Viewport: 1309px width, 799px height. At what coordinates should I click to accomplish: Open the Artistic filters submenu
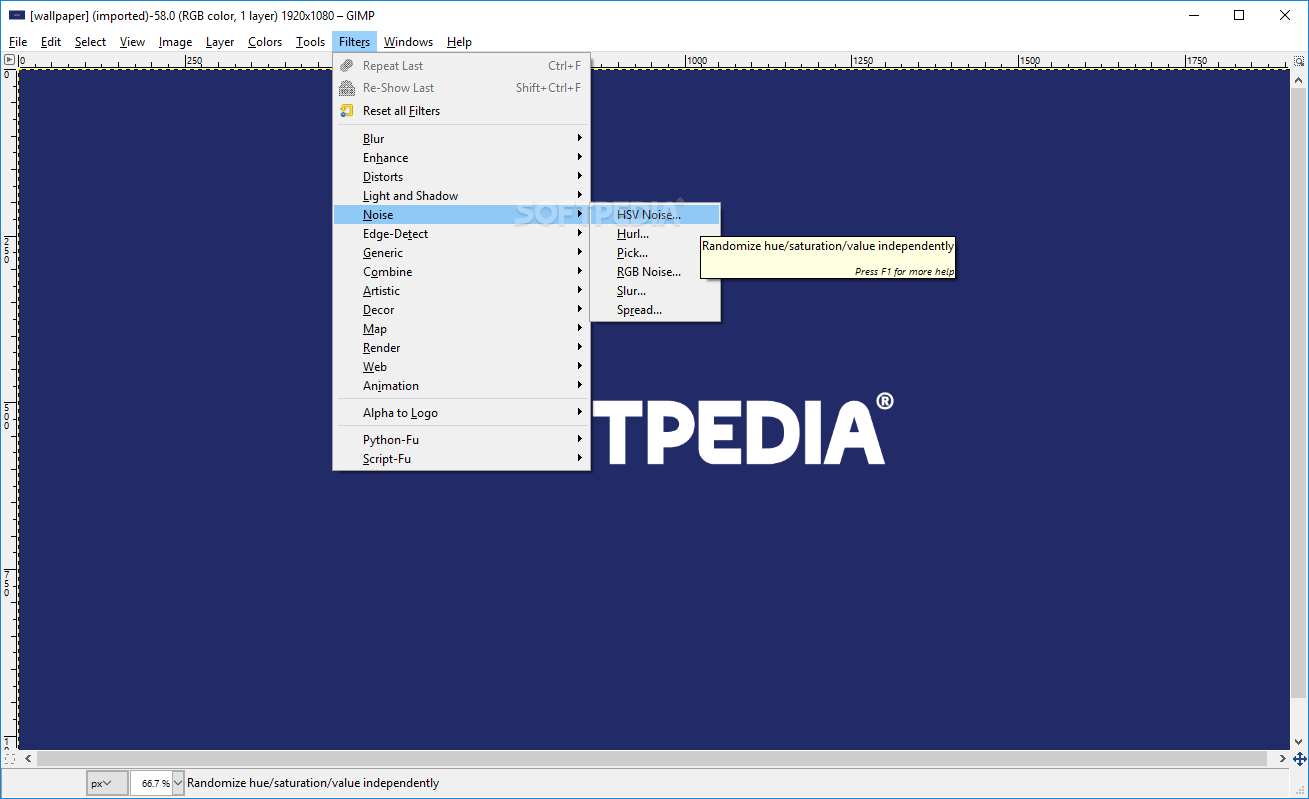pos(462,291)
